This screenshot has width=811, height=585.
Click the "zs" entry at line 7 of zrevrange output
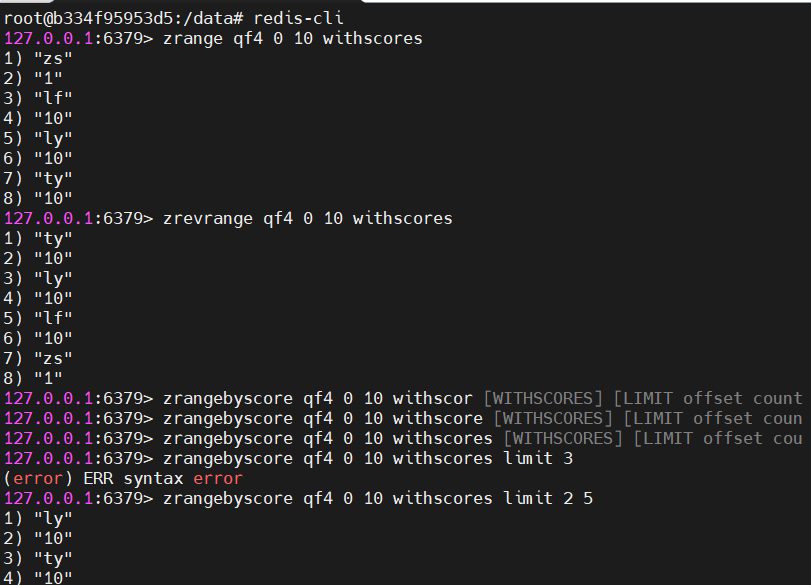(53, 358)
